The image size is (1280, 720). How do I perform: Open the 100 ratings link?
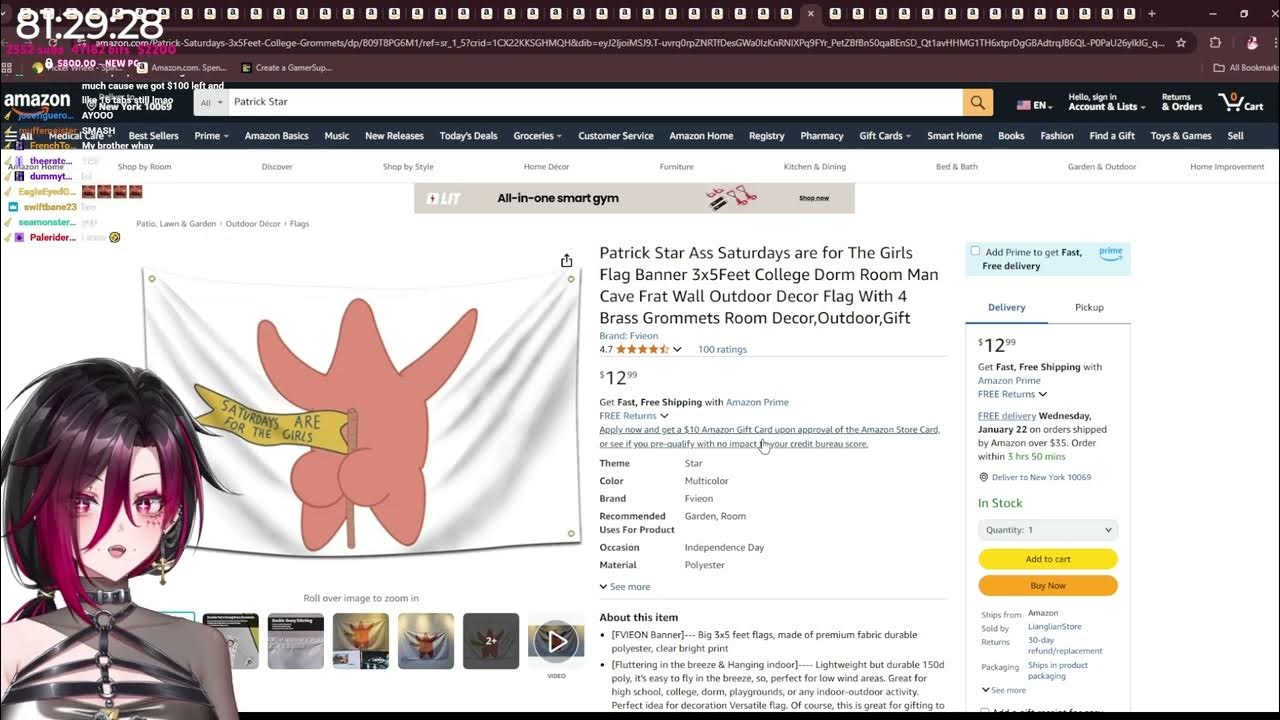tap(722, 349)
